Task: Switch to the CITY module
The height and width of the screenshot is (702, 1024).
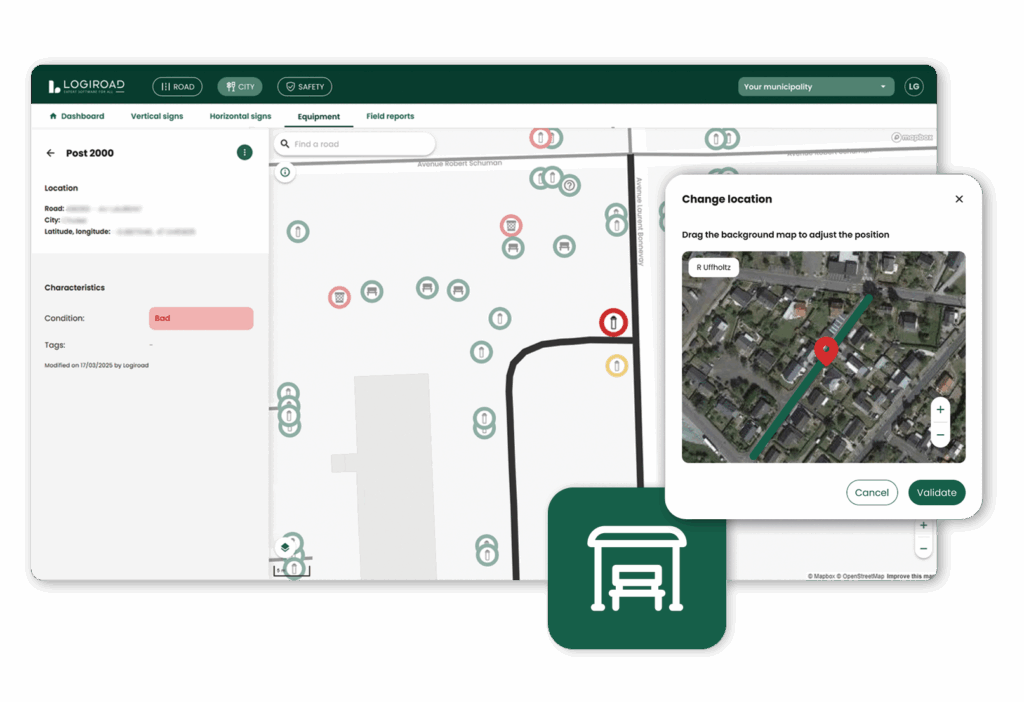Action: (x=240, y=87)
